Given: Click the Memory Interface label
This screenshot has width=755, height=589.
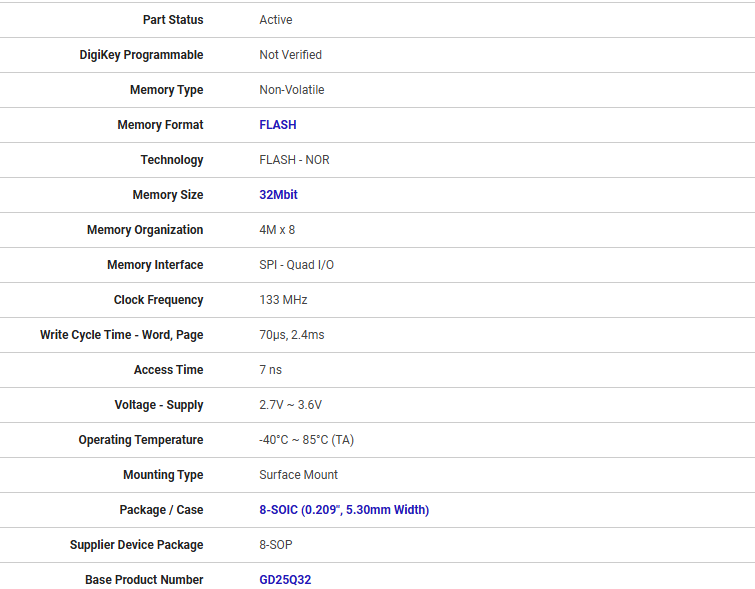Looking at the screenshot, I should (154, 265).
